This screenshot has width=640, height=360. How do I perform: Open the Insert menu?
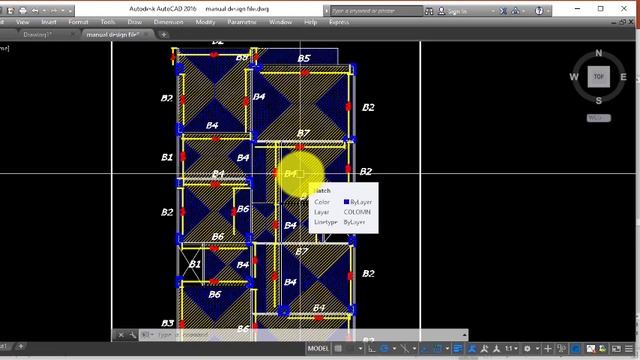coord(49,22)
